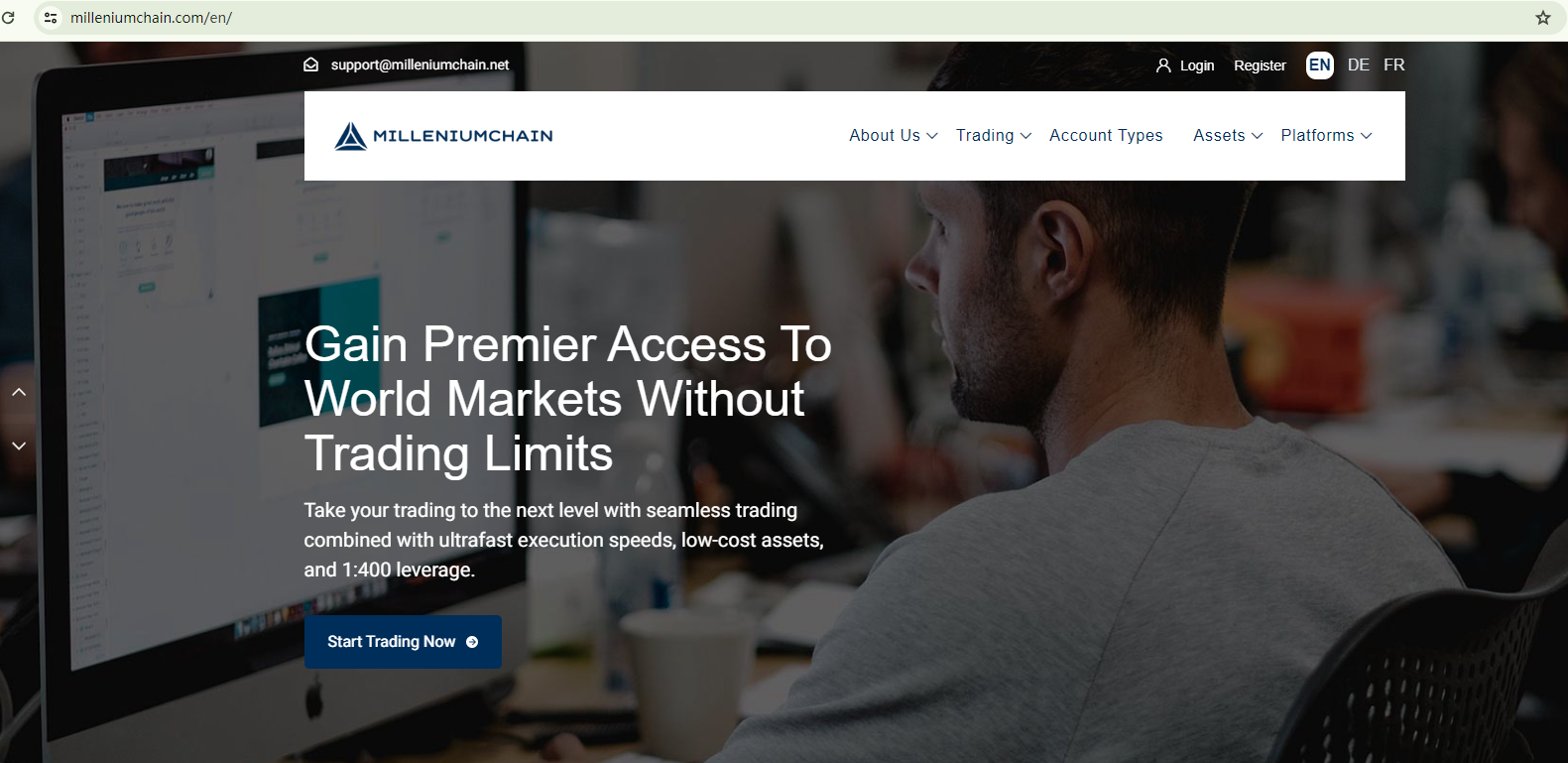
Task: Select the EN language option
Action: [x=1320, y=65]
